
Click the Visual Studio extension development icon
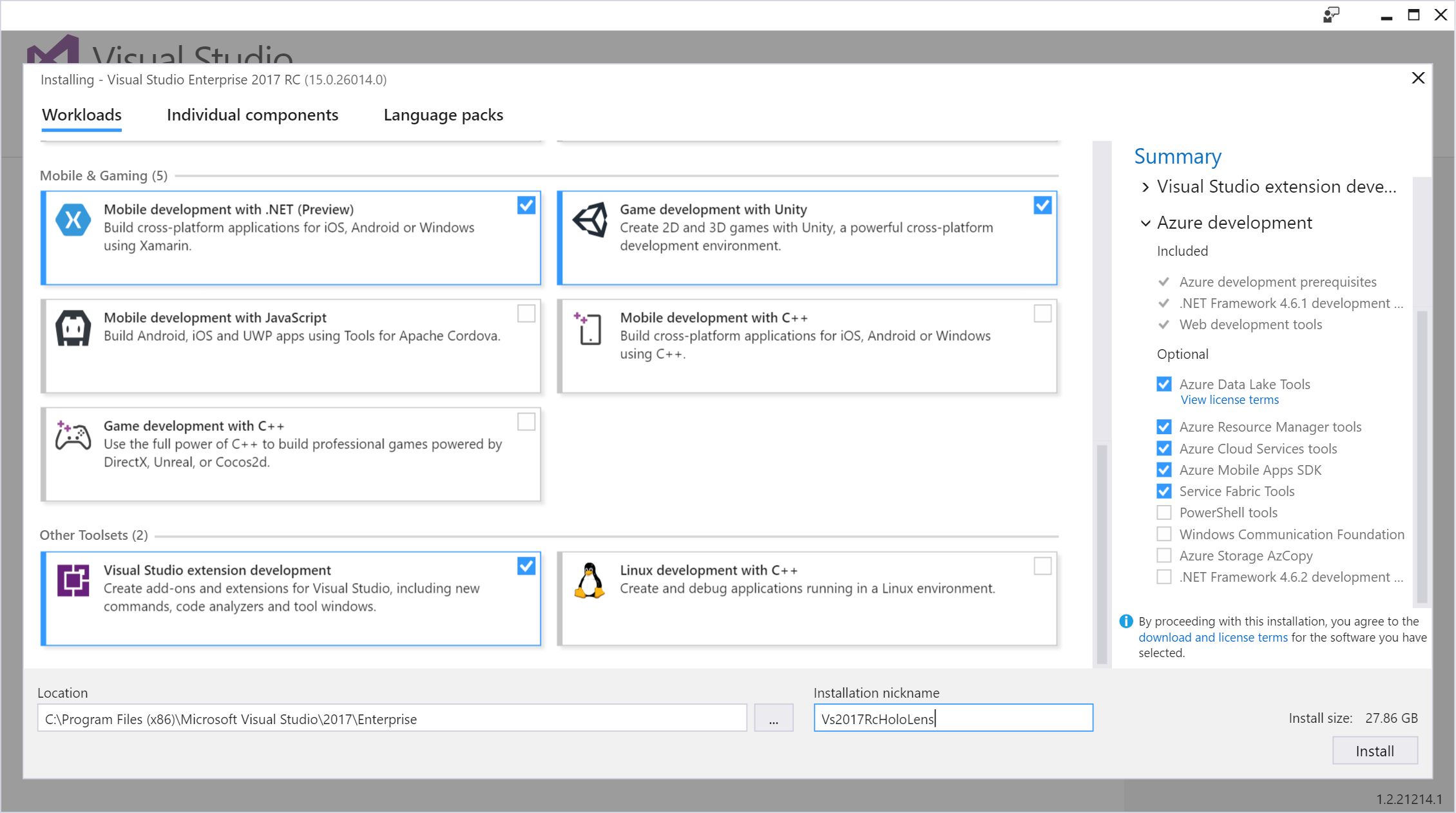click(x=73, y=580)
